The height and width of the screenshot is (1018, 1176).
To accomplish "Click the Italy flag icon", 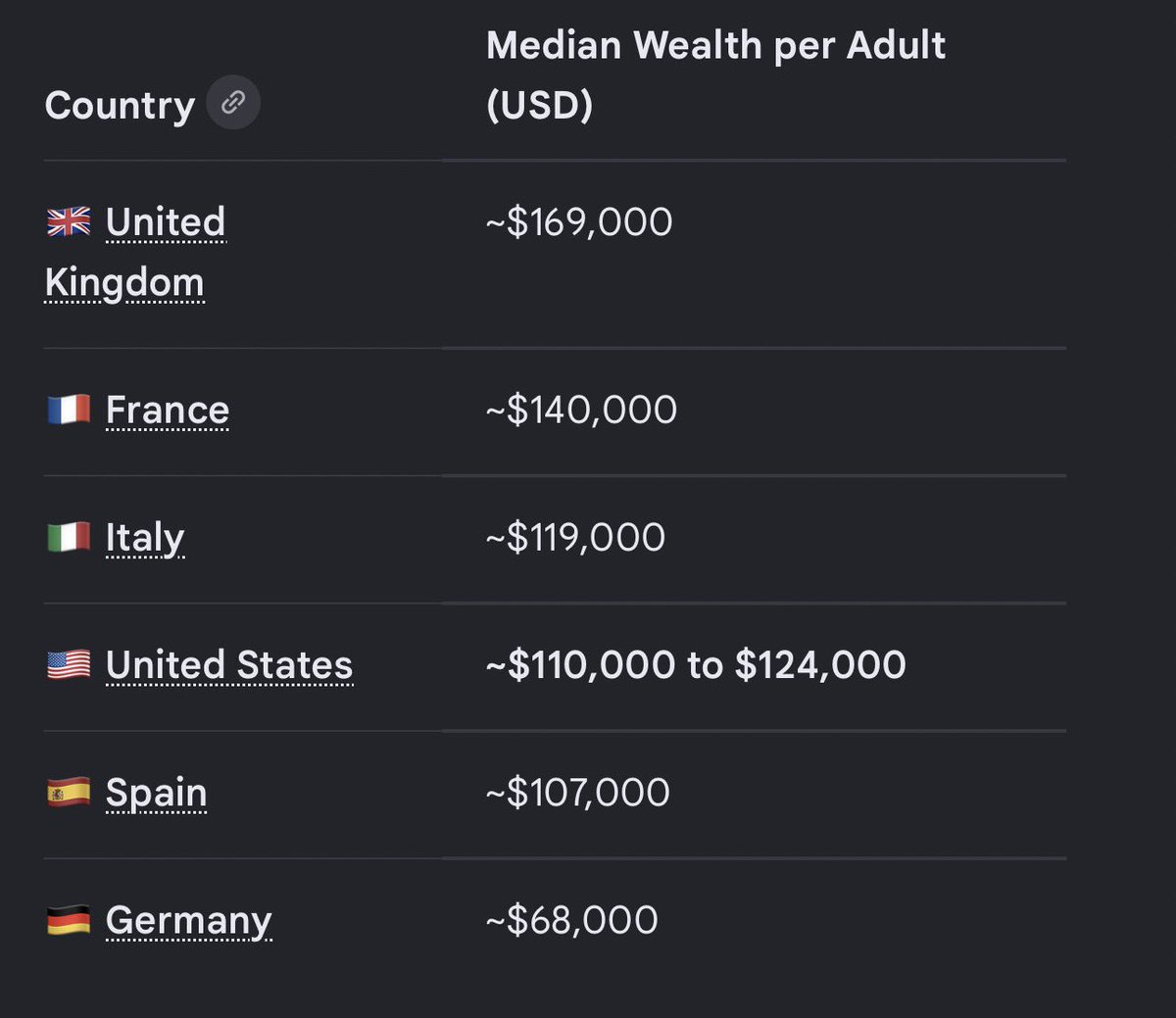I will pos(69,537).
